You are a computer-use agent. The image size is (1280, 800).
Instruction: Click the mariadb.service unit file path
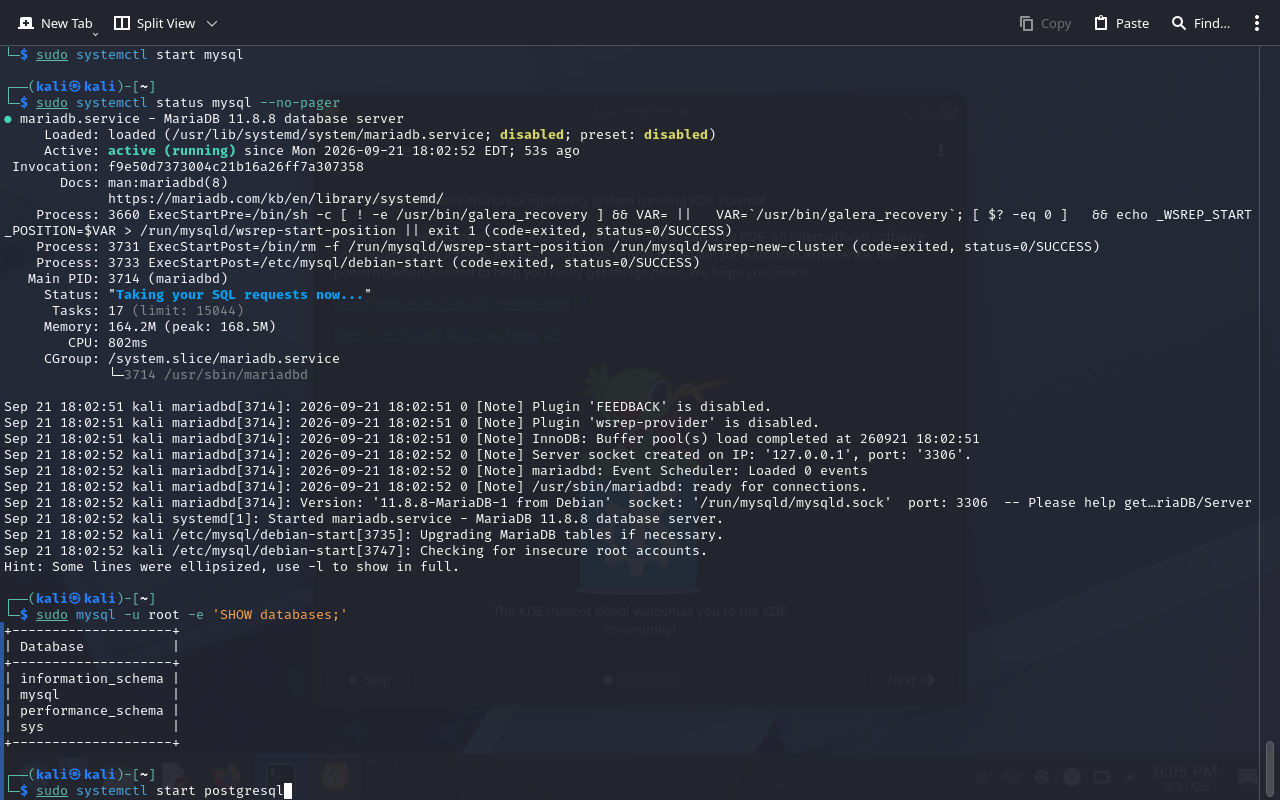[x=328, y=135]
